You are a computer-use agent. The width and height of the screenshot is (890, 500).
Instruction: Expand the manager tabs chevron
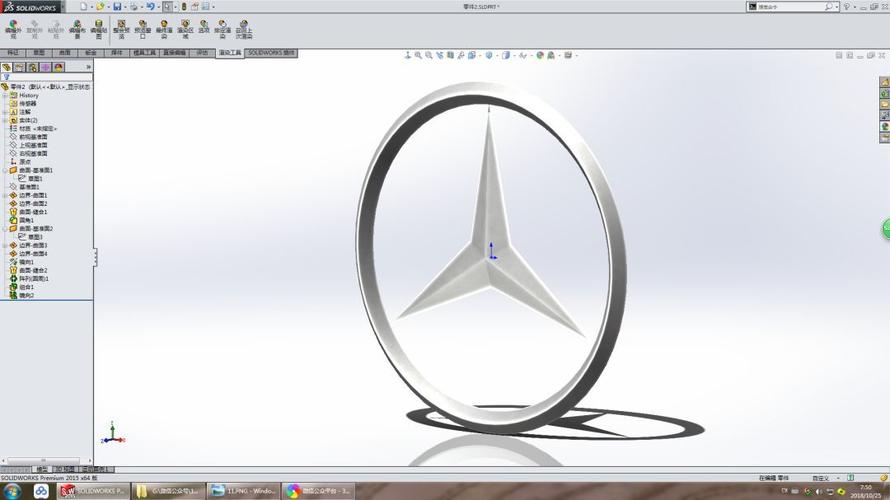(x=89, y=67)
